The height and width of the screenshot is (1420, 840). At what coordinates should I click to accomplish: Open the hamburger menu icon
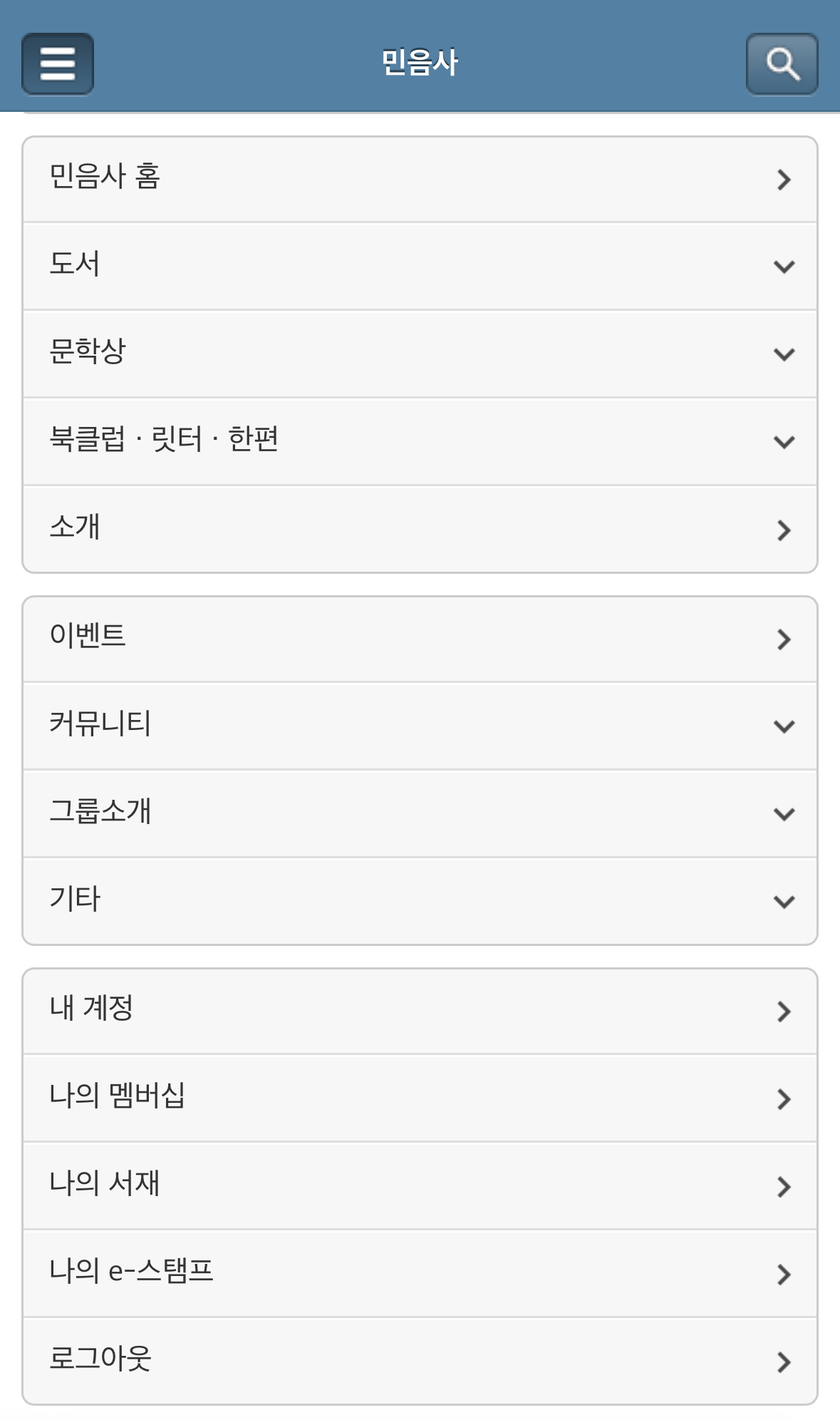[x=58, y=63]
